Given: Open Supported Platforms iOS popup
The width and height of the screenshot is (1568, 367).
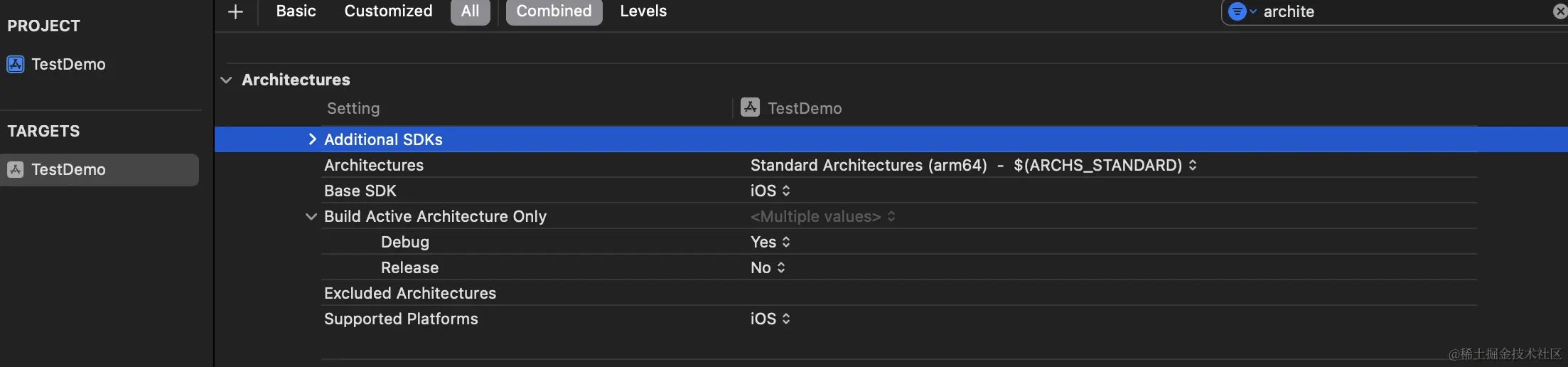Looking at the screenshot, I should [x=770, y=319].
